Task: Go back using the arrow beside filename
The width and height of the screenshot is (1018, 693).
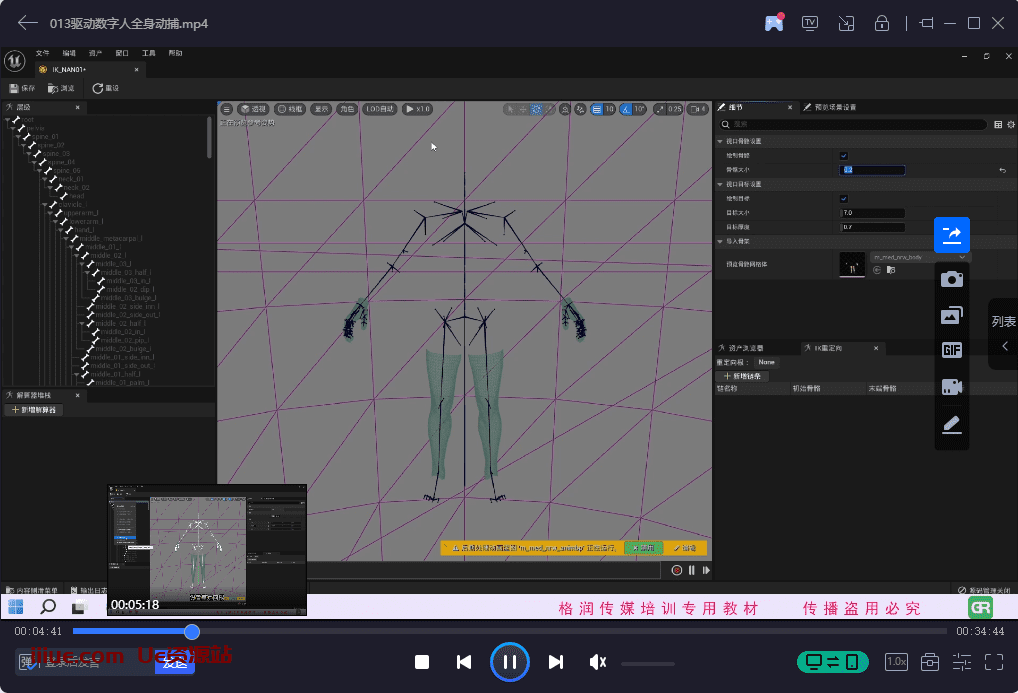Action: point(28,23)
